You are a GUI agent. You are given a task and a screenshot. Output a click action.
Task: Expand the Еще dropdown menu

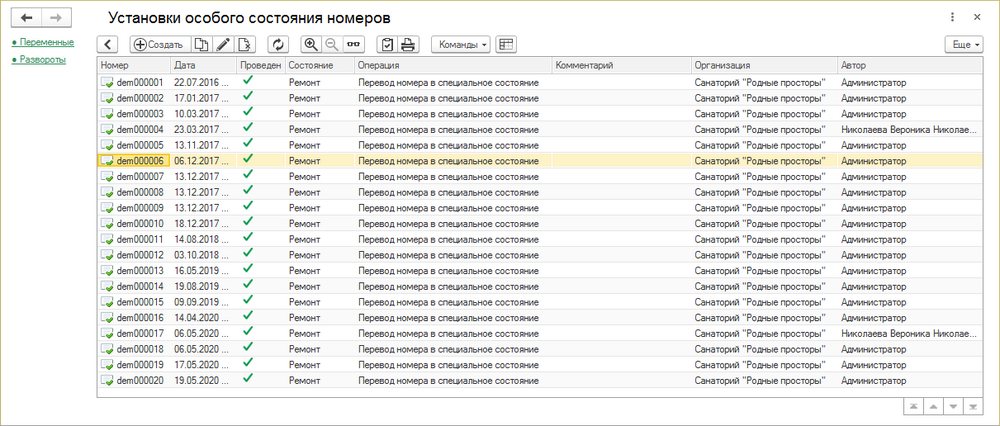[964, 45]
